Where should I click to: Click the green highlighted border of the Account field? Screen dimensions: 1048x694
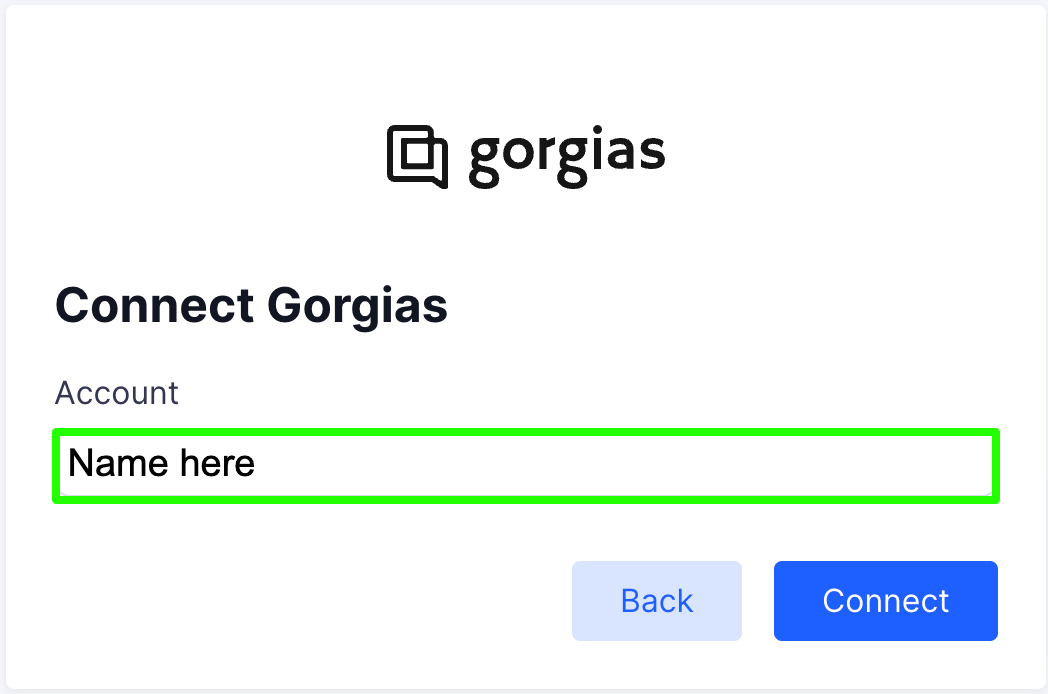coord(526,432)
